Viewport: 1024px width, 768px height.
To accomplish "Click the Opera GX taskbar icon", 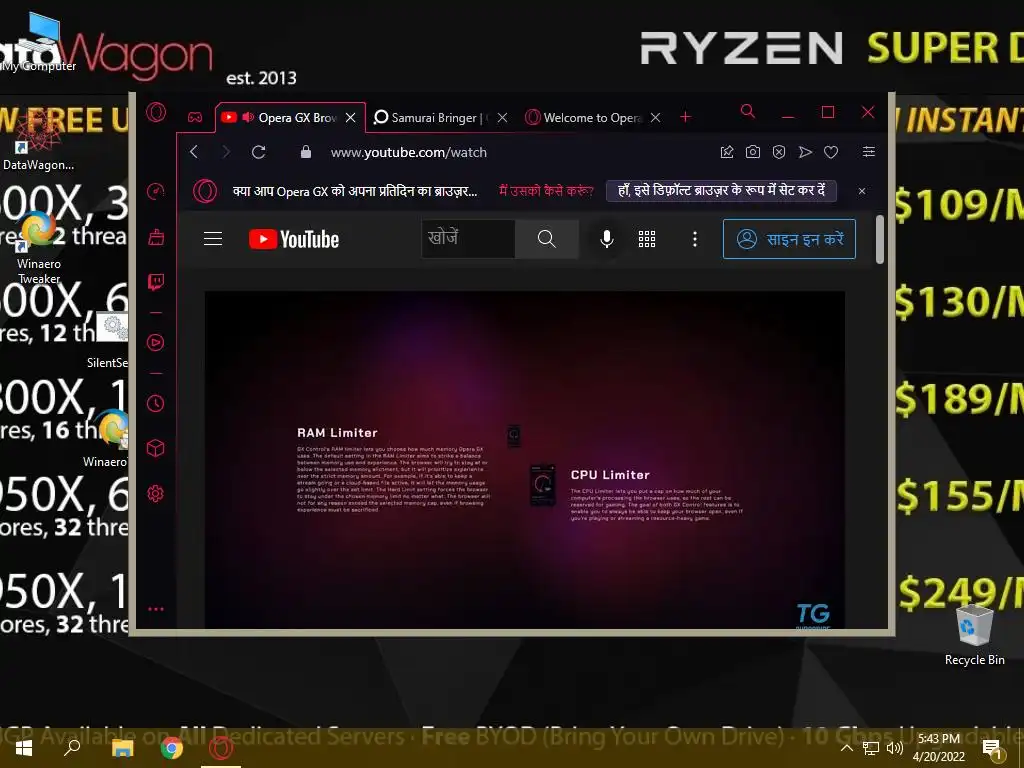I will click(221, 748).
